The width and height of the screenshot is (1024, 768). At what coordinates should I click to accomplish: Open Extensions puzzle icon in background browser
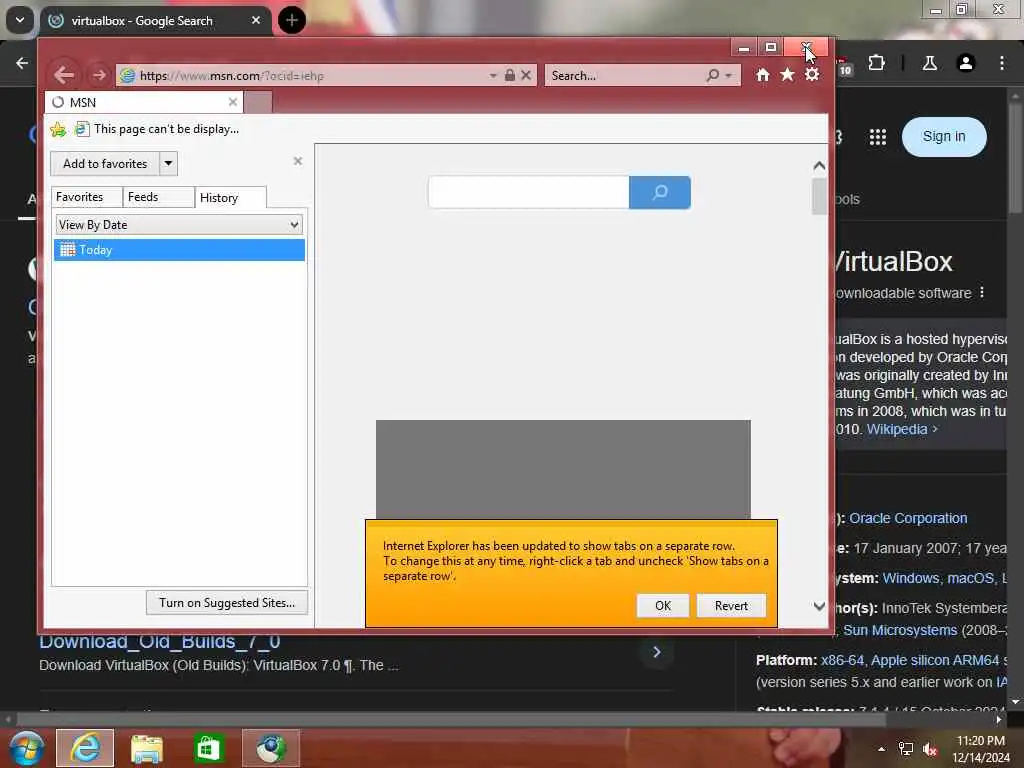[876, 63]
